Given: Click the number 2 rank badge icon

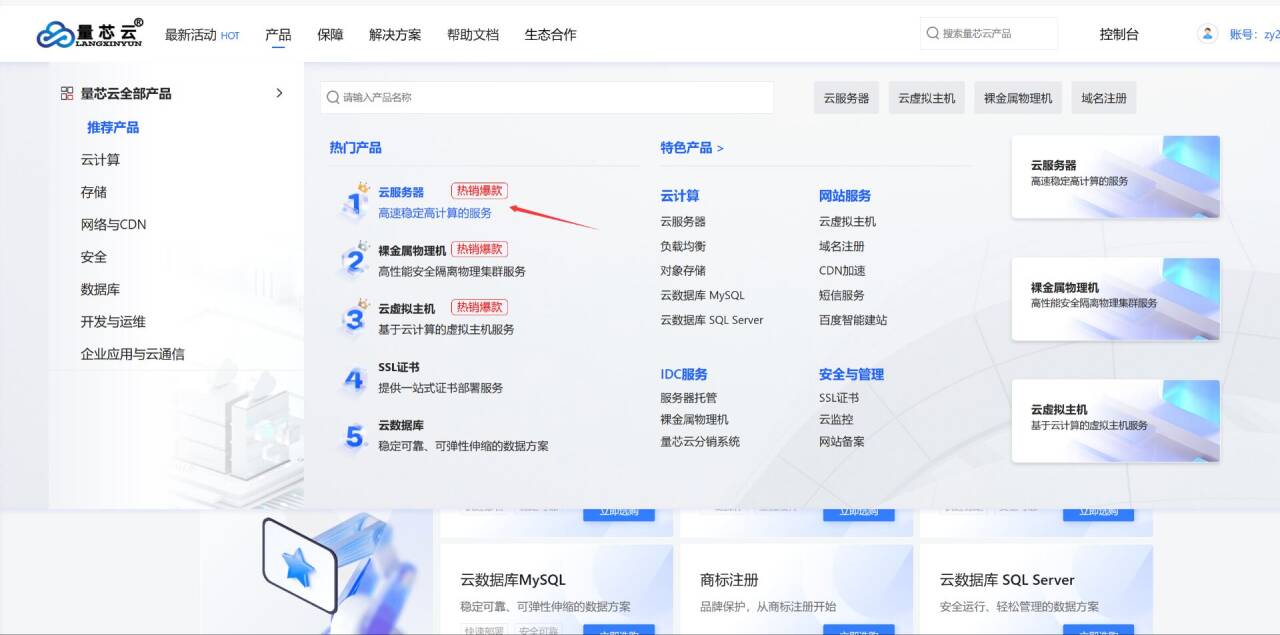Looking at the screenshot, I should pos(354,259).
